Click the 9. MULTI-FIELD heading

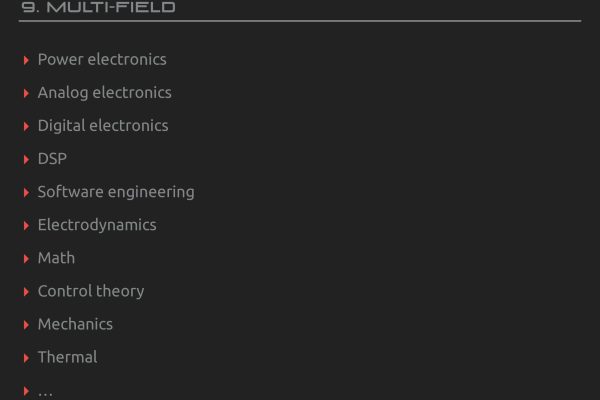click(98, 7)
